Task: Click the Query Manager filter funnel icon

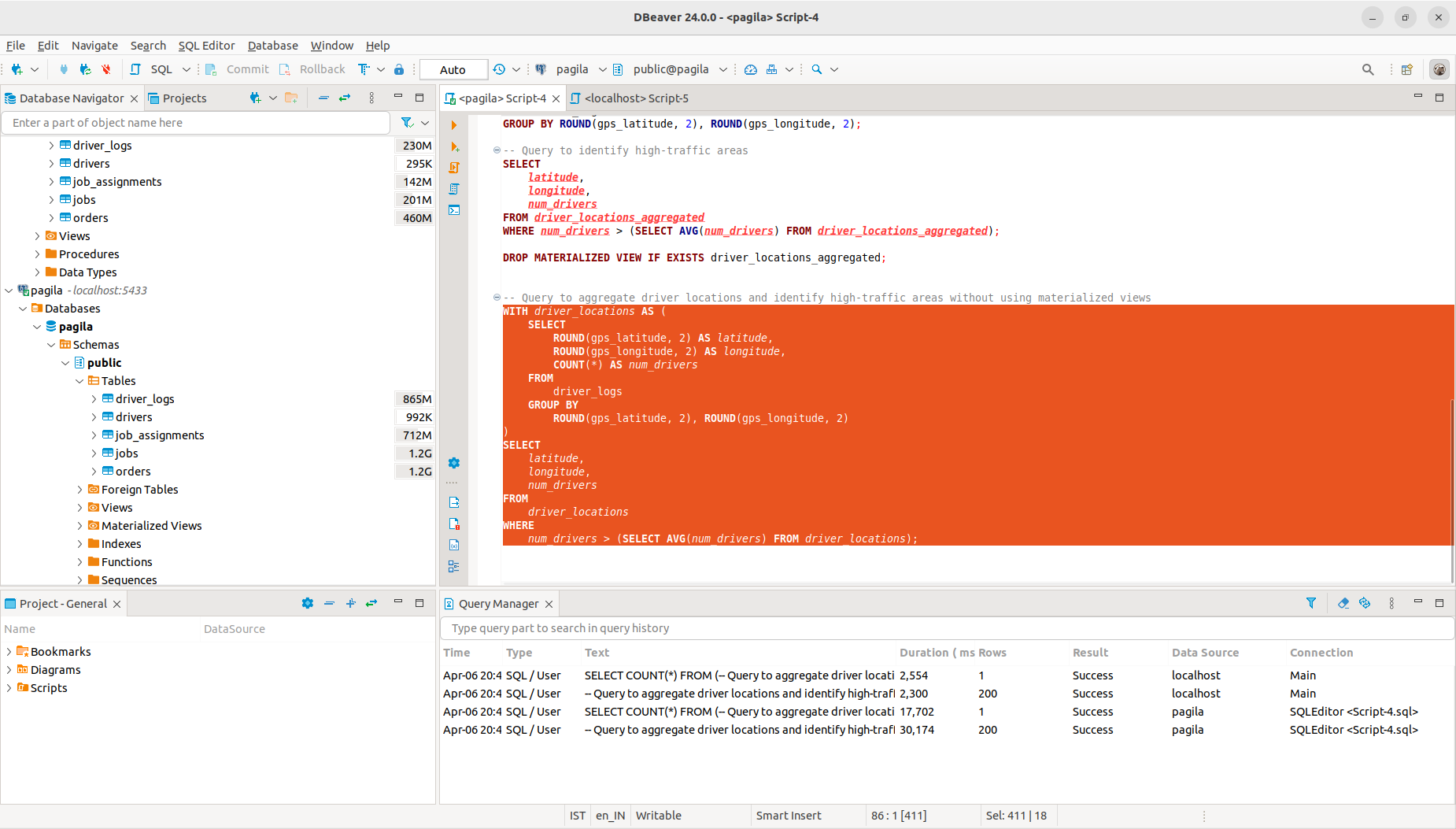Action: pyautogui.click(x=1311, y=603)
